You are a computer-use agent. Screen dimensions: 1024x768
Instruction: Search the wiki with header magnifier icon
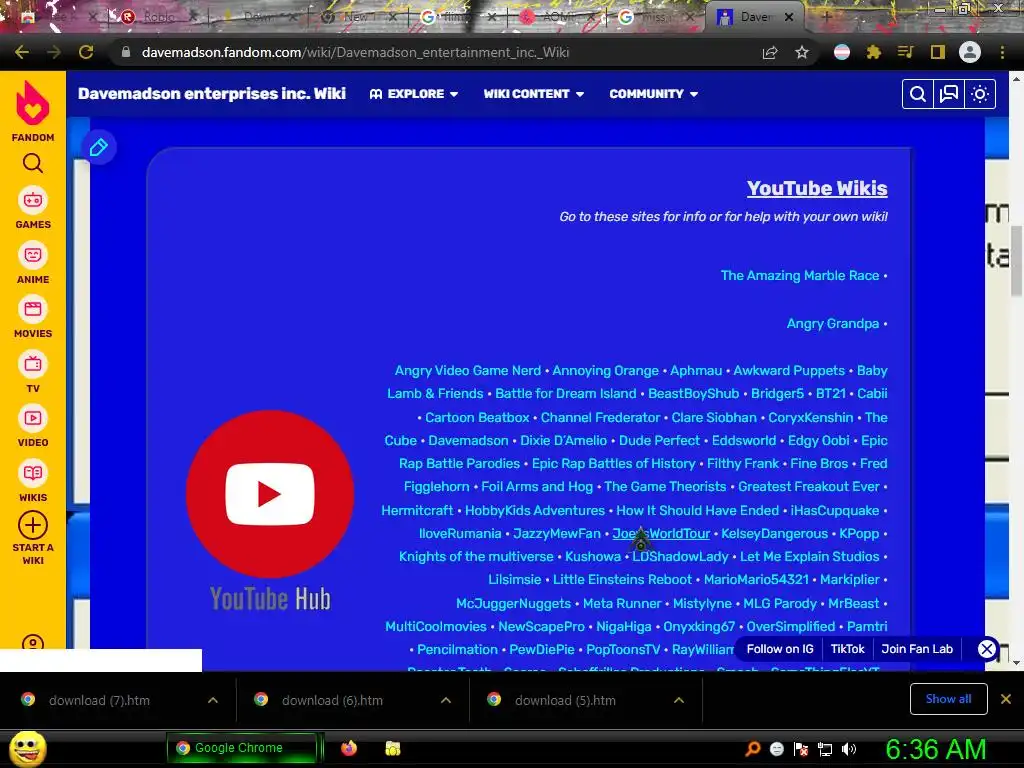click(918, 94)
